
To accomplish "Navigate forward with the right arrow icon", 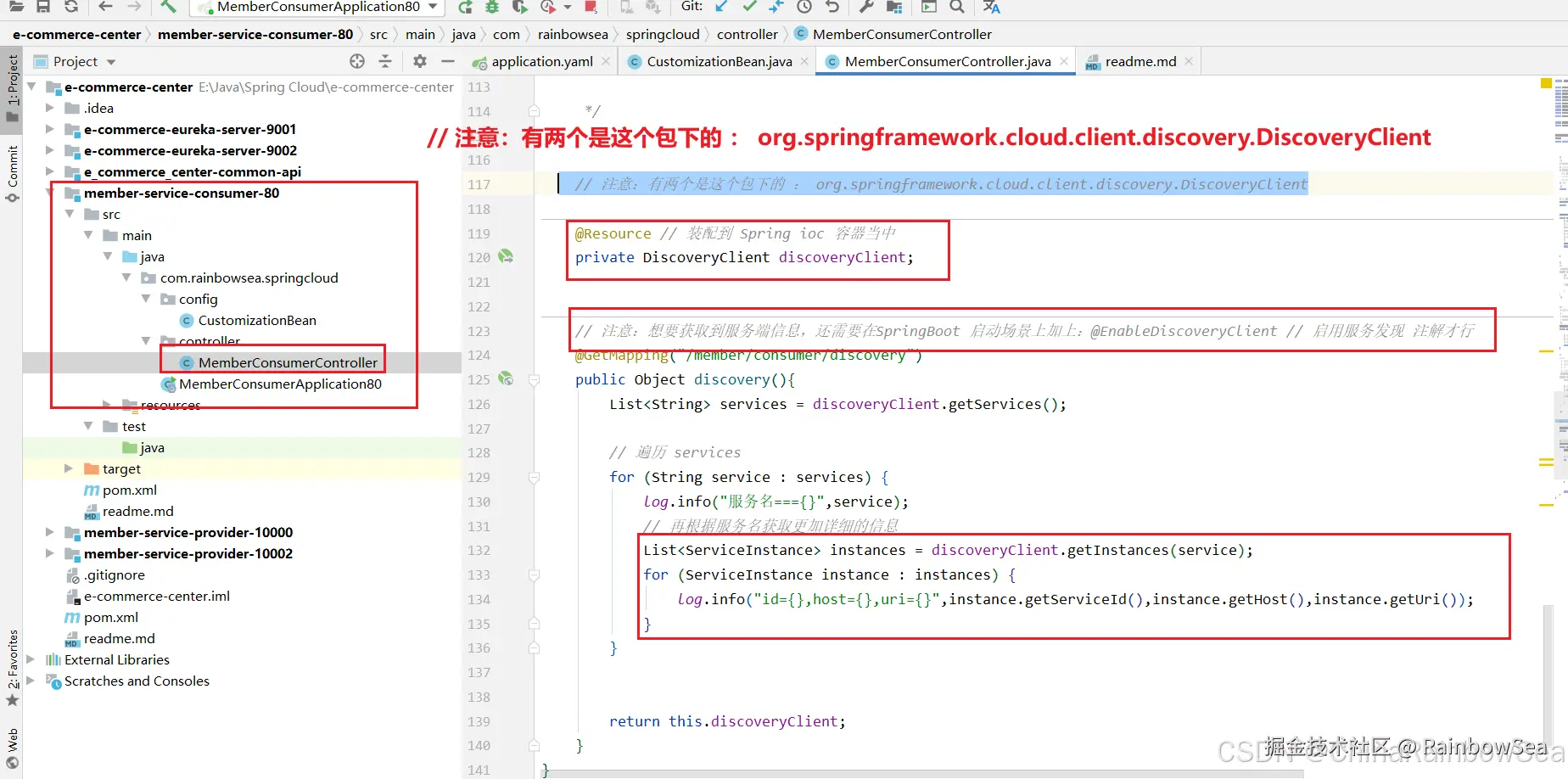I will tap(134, 7).
